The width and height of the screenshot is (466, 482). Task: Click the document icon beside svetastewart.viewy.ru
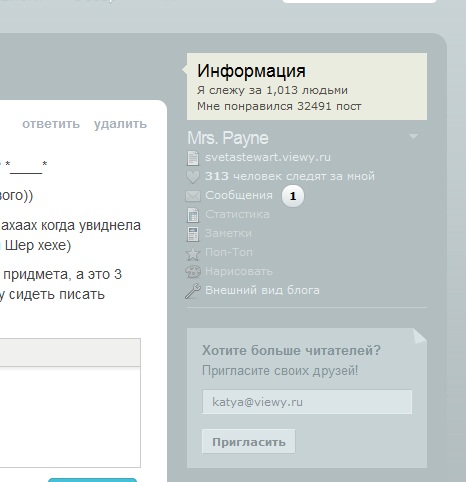(193, 158)
